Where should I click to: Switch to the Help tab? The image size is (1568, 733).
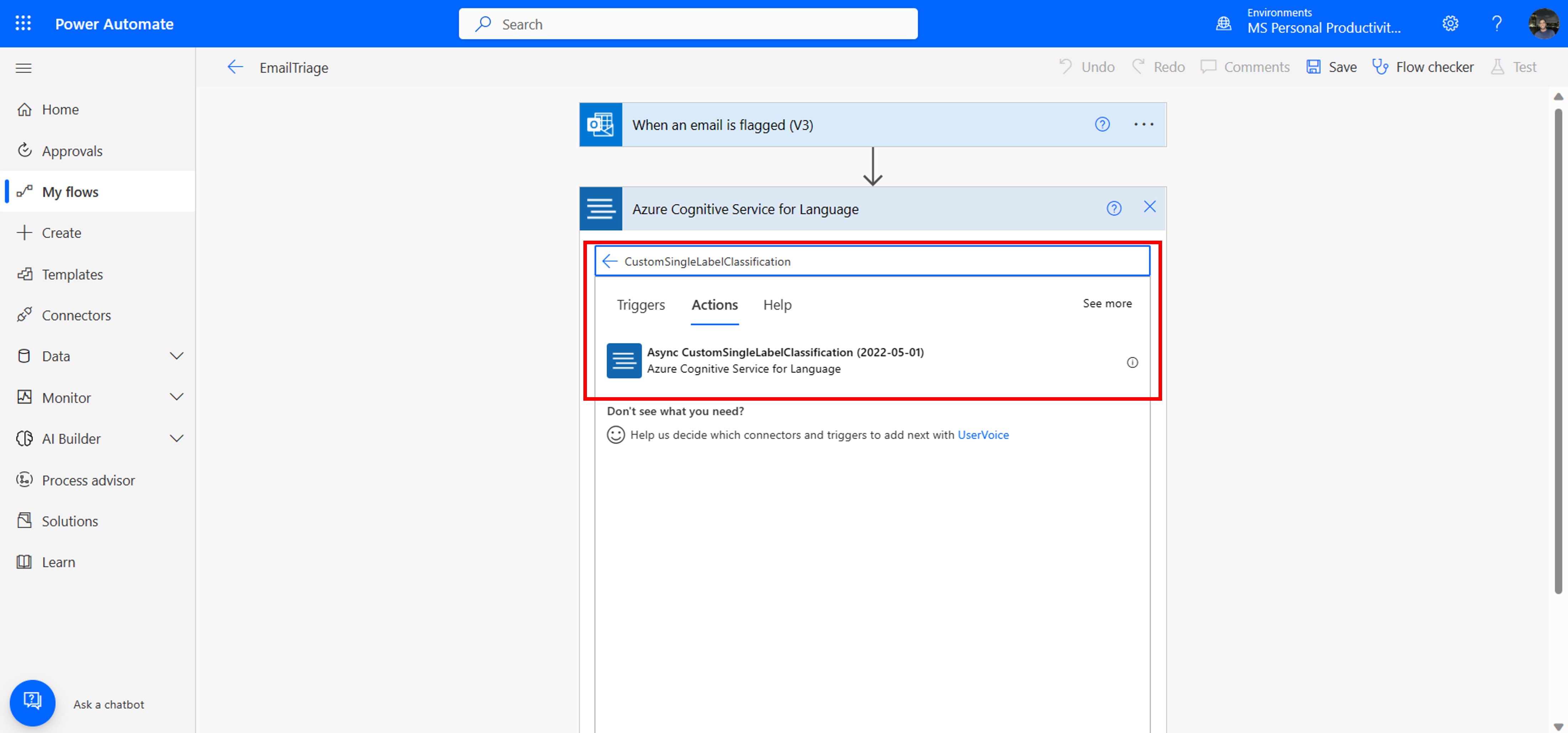tap(777, 304)
